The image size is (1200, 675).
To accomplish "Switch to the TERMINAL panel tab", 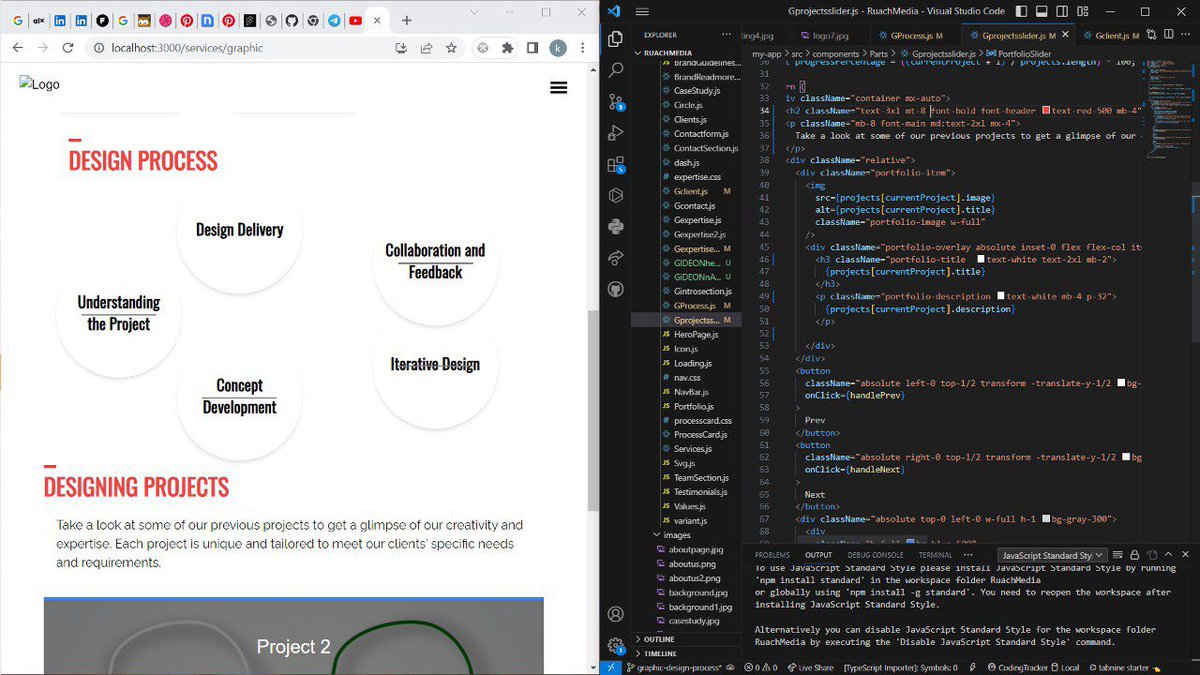I will (x=934, y=554).
